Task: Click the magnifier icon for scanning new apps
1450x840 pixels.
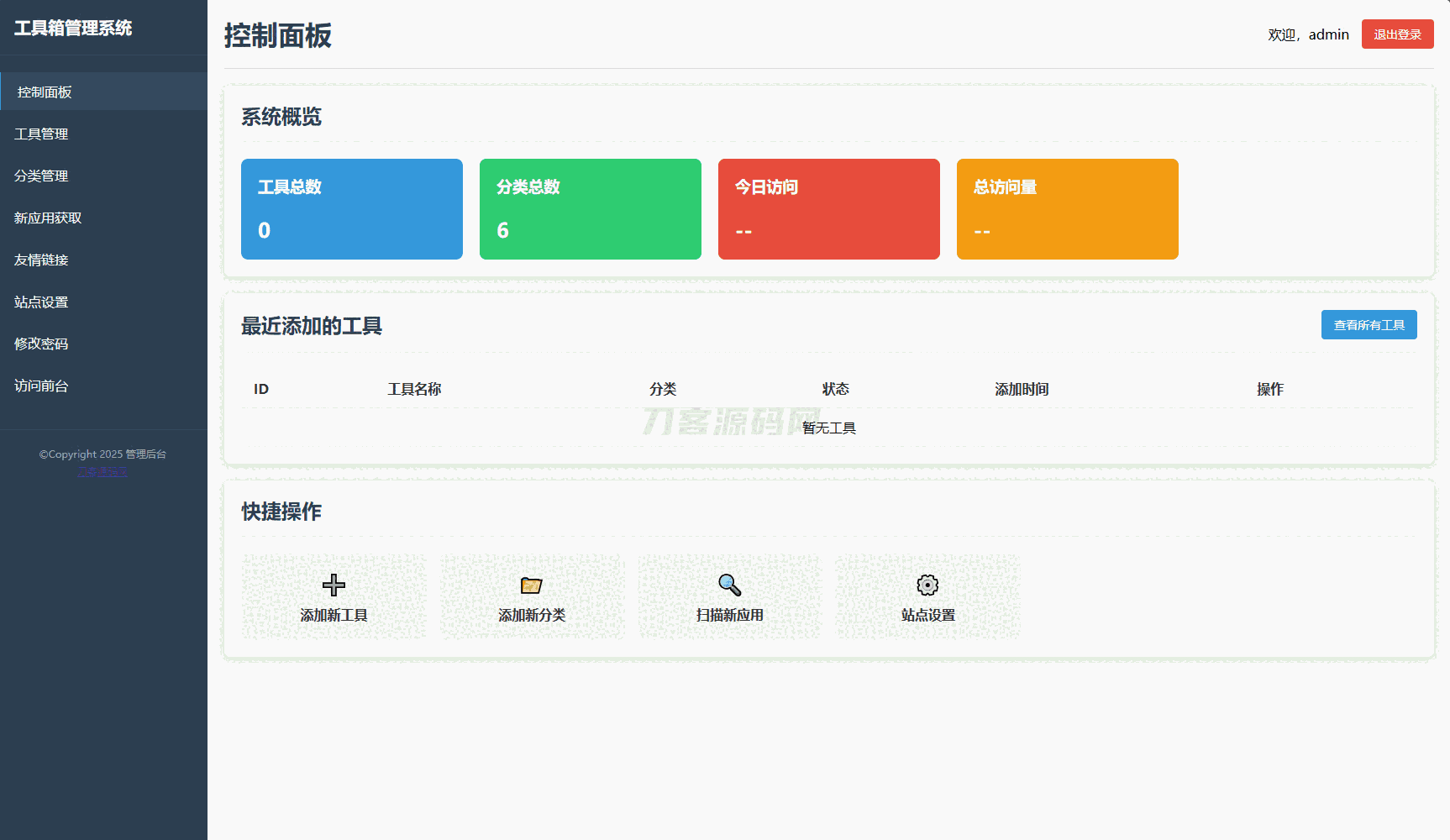Action: coord(729,585)
